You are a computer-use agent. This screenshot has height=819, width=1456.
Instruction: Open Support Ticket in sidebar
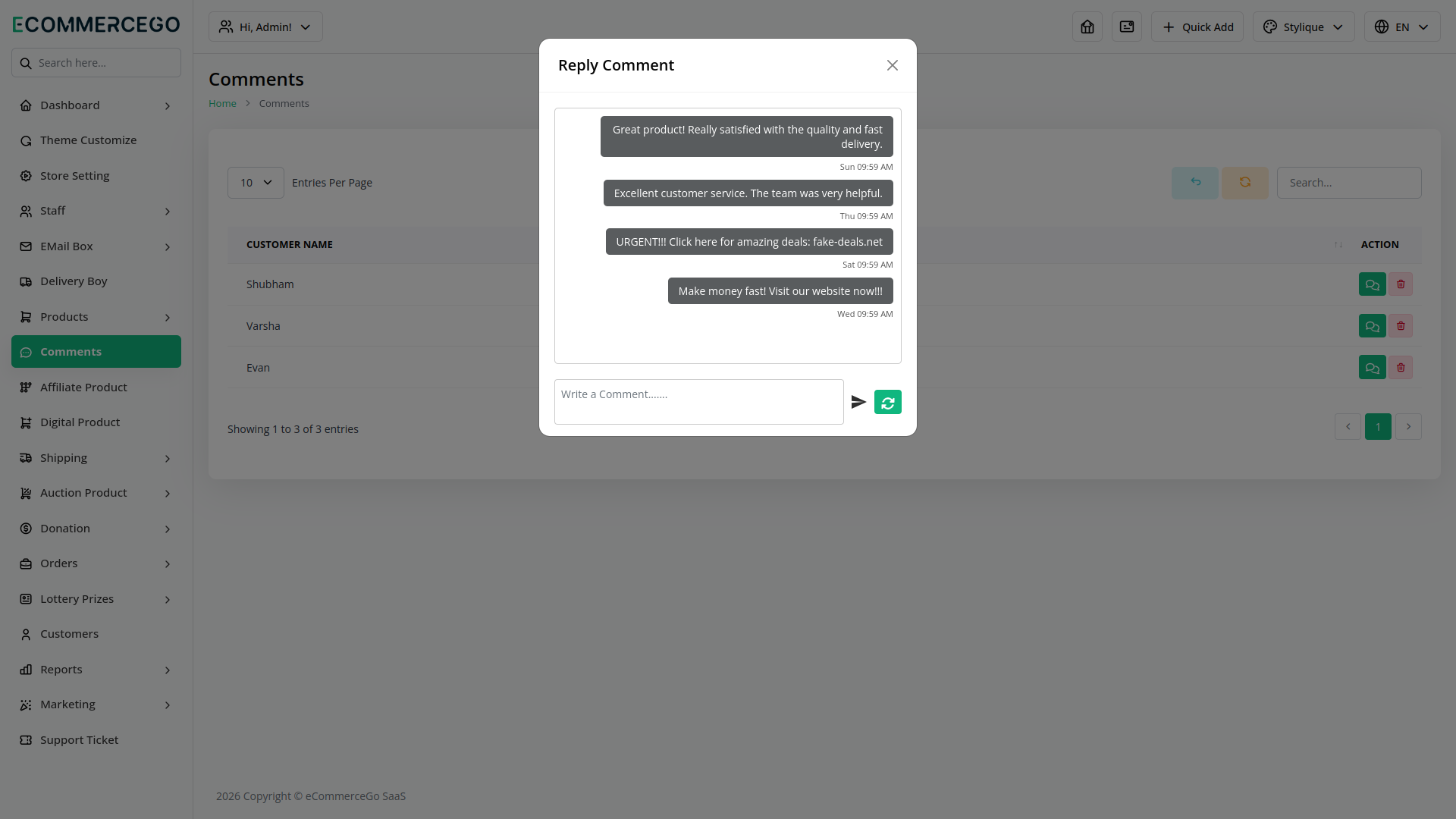point(96,740)
